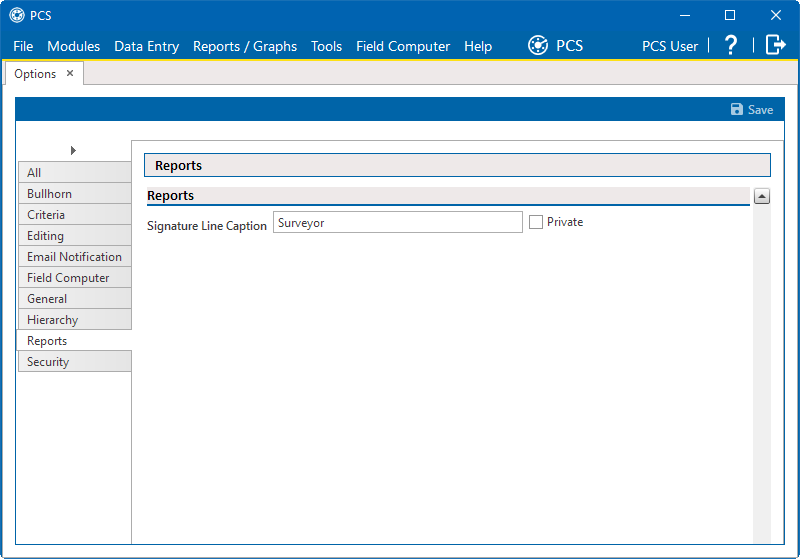Image resolution: width=800 pixels, height=559 pixels.
Task: Click the logout exit icon
Action: point(776,45)
